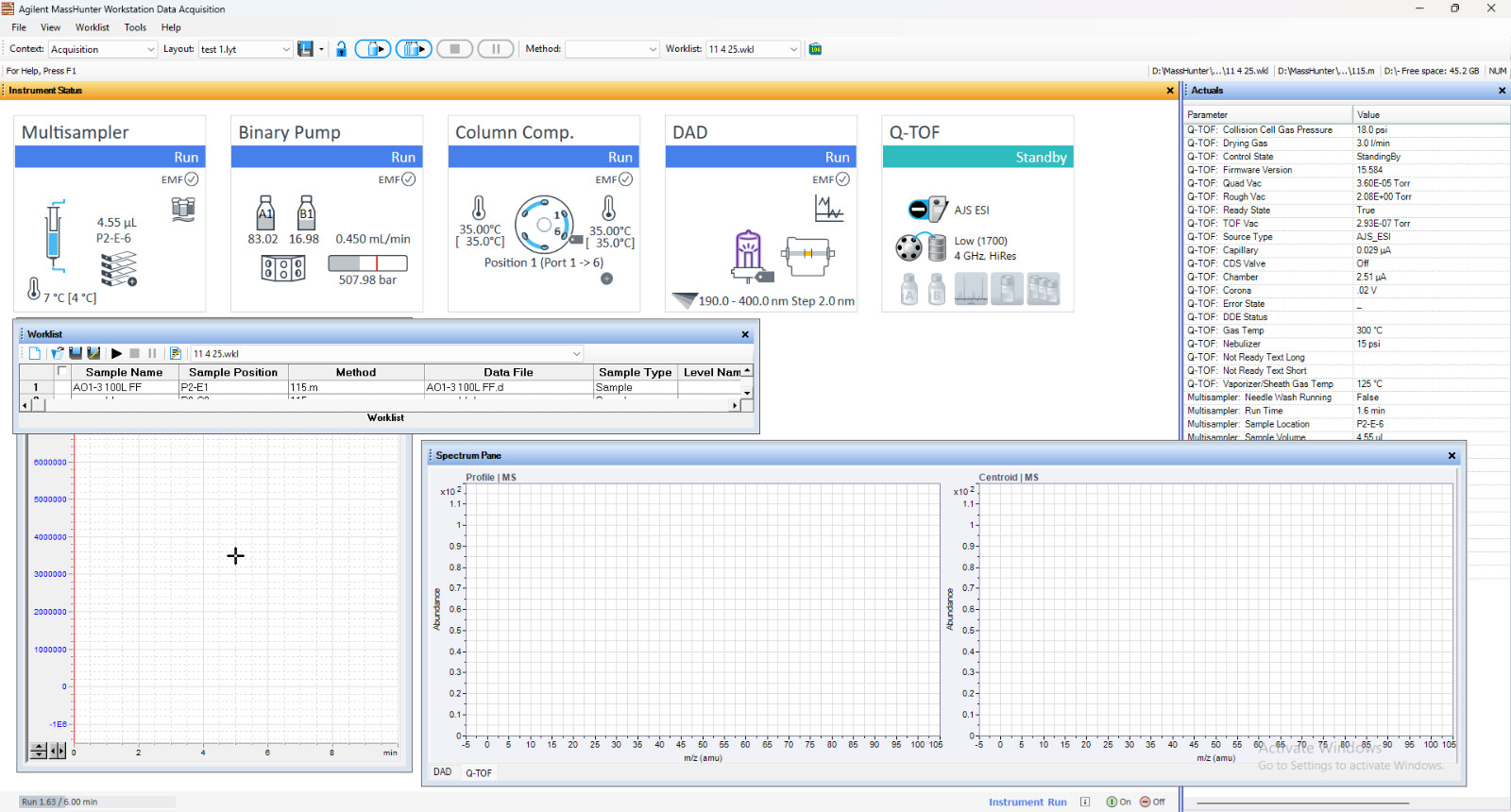Click the Q-TOF tune spectrum icon
This screenshot has width=1511, height=812.
(971, 289)
